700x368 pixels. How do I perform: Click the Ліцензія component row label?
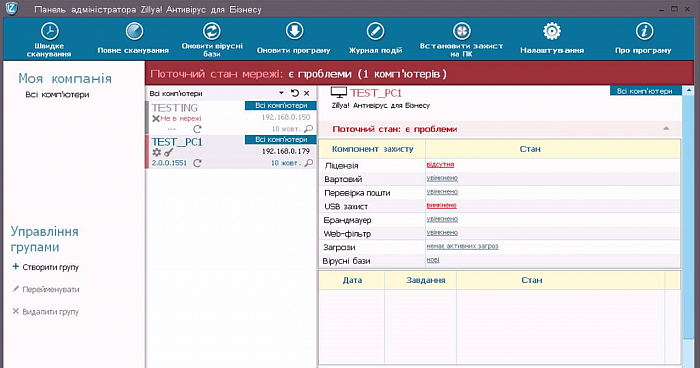(x=341, y=165)
